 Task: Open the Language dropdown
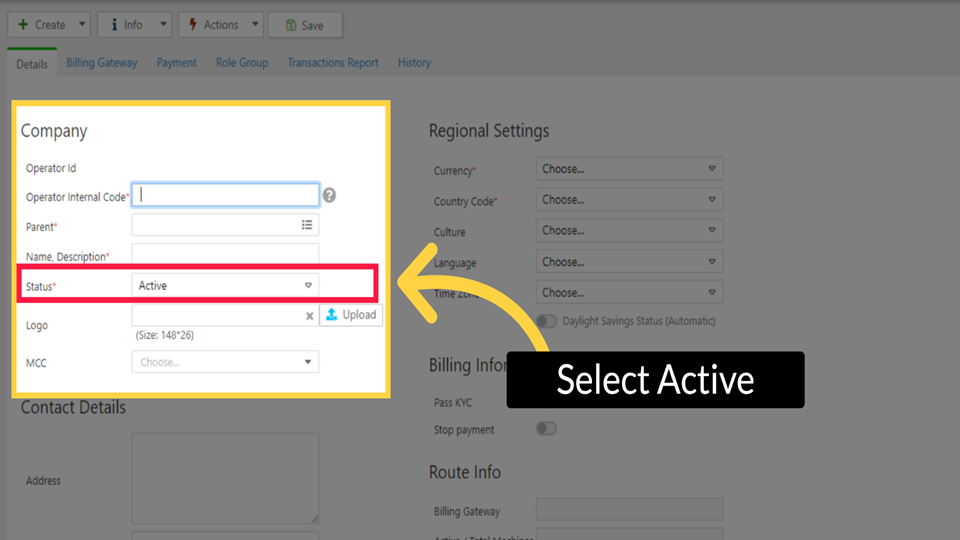point(629,262)
